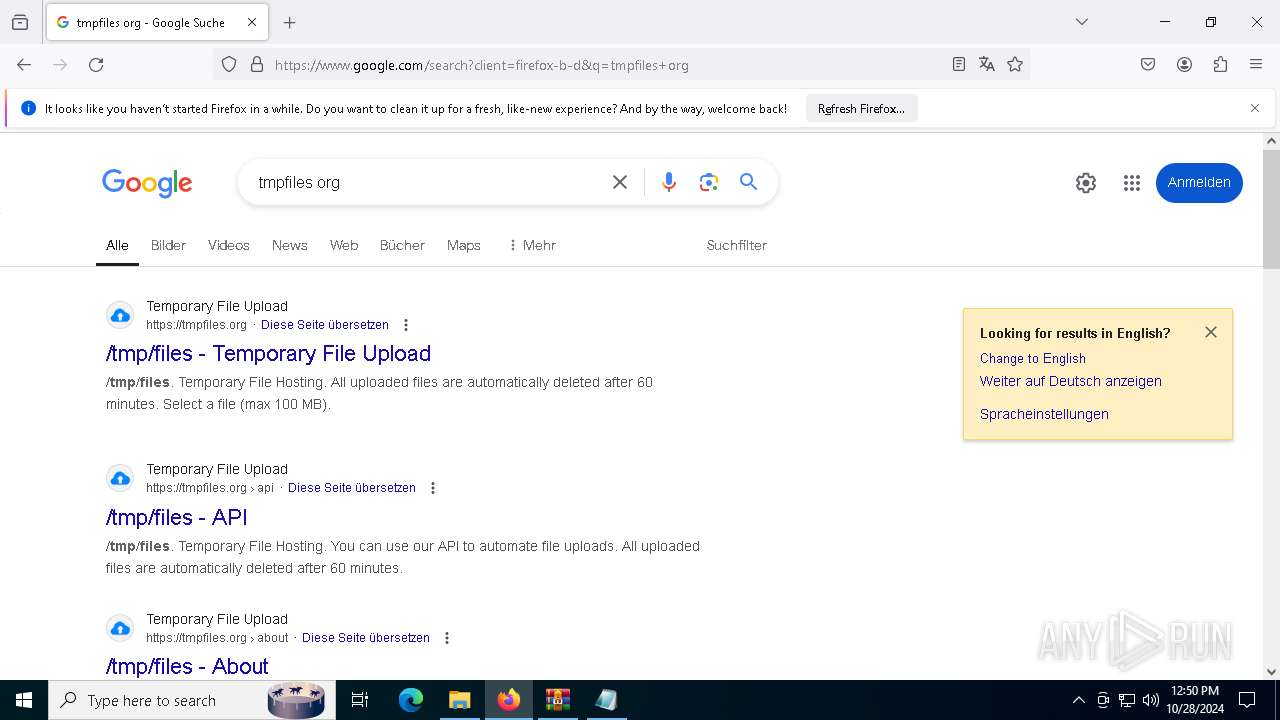Open Google quick settings gear
1280x720 pixels.
[x=1086, y=183]
